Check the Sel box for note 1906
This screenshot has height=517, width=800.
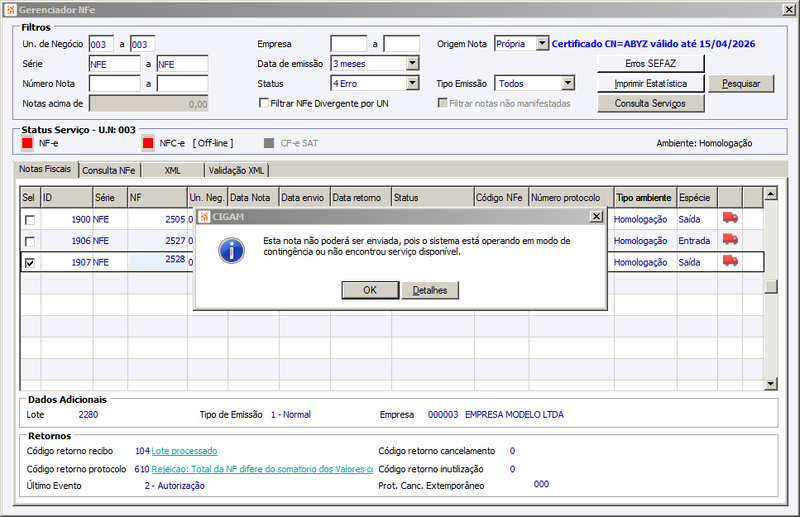30,241
